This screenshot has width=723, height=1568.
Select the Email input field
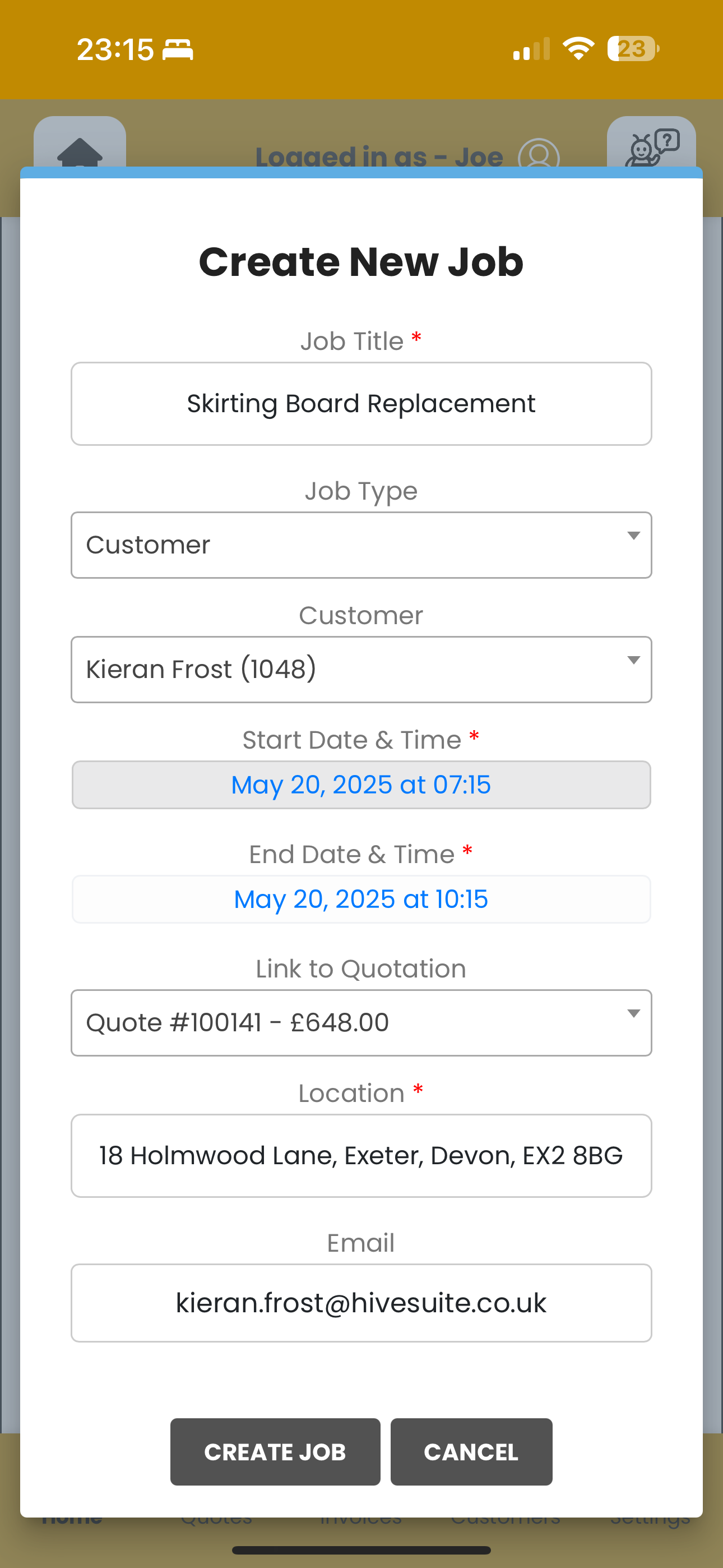pyautogui.click(x=361, y=1303)
